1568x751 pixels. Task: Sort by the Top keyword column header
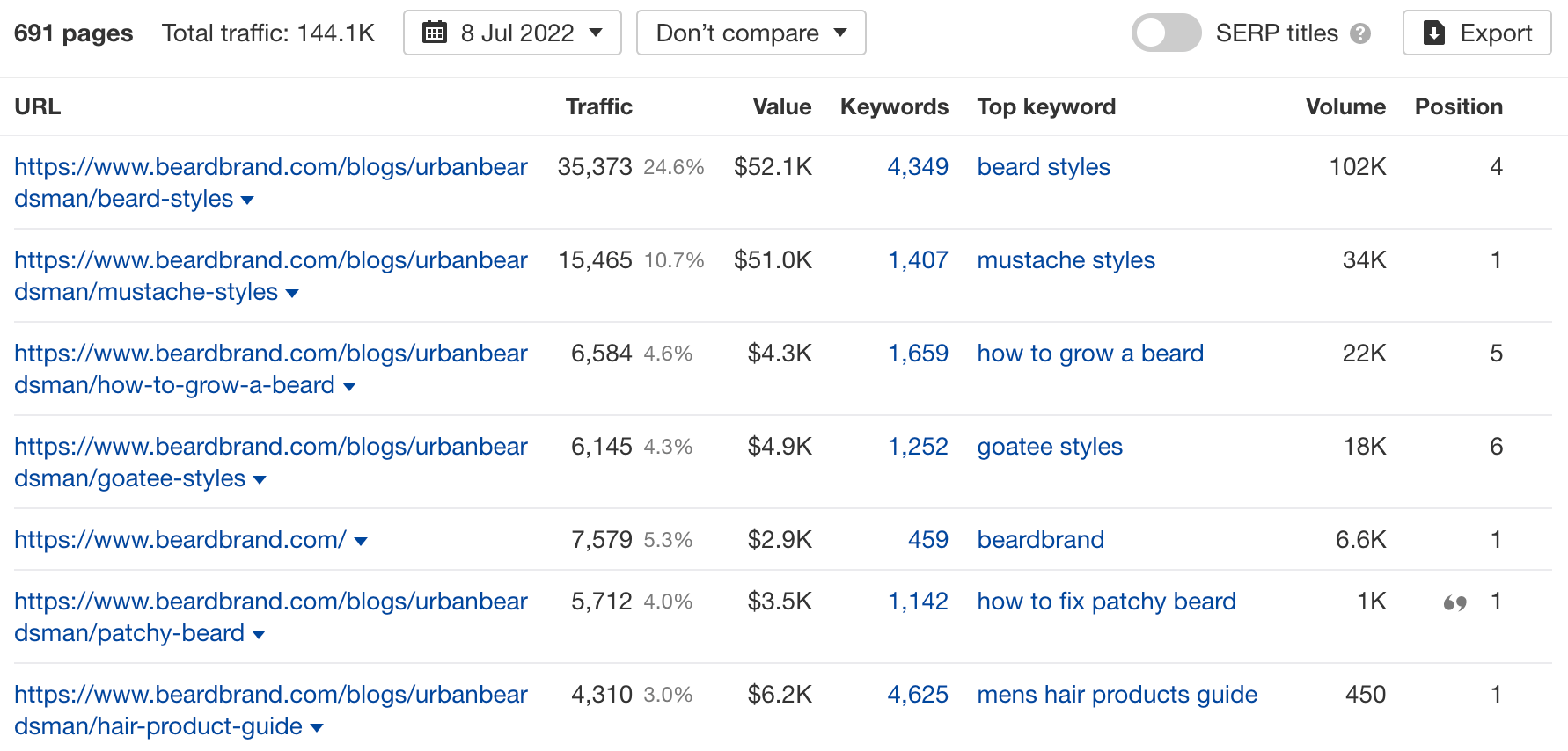click(x=1046, y=106)
